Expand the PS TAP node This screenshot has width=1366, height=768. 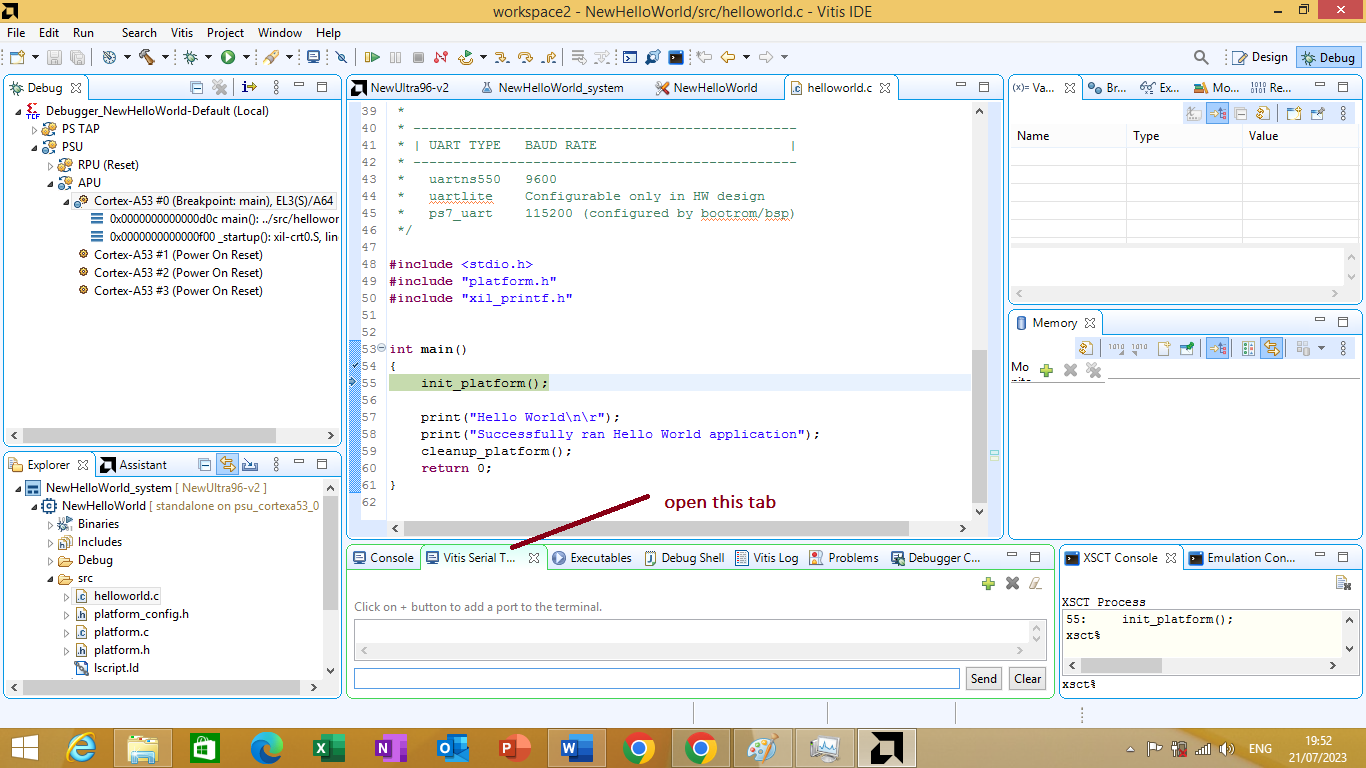(35, 129)
